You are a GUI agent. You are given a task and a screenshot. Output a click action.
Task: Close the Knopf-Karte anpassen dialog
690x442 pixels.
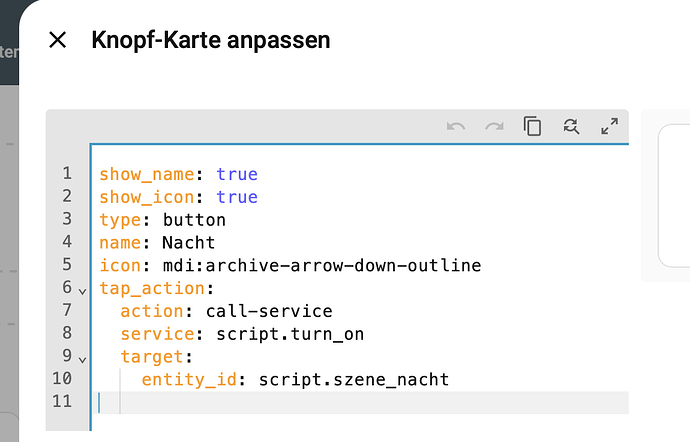click(58, 40)
